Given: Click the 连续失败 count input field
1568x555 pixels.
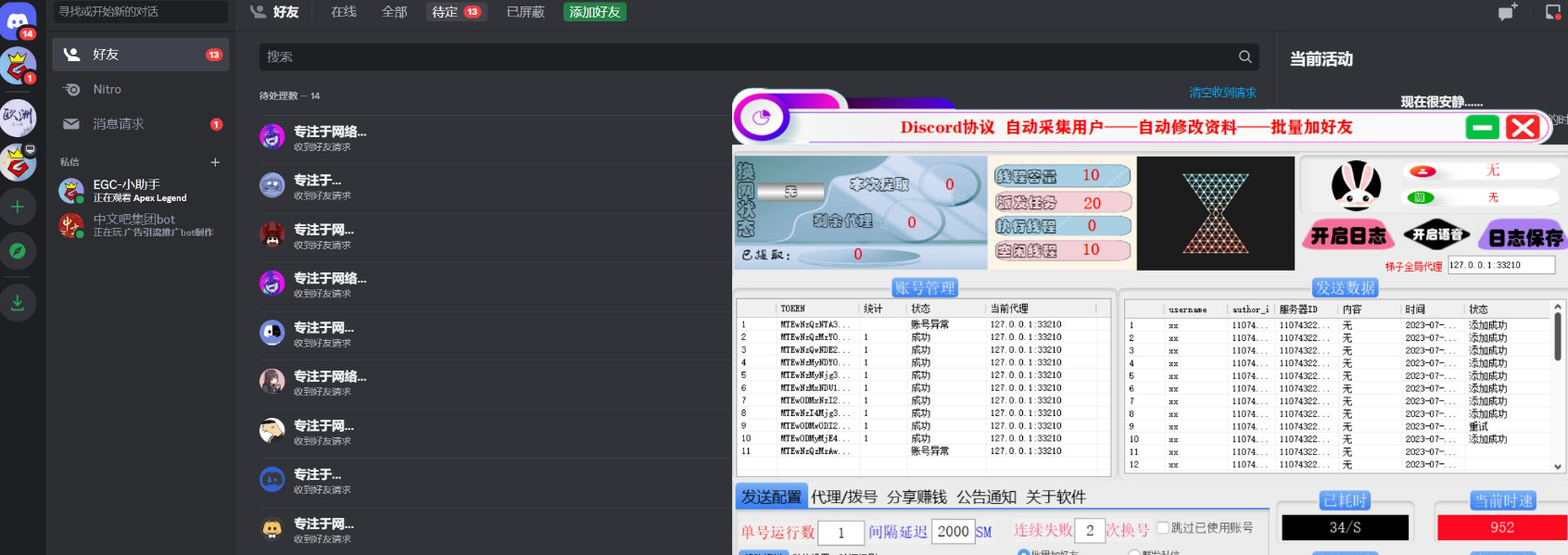Looking at the screenshot, I should click(1090, 530).
